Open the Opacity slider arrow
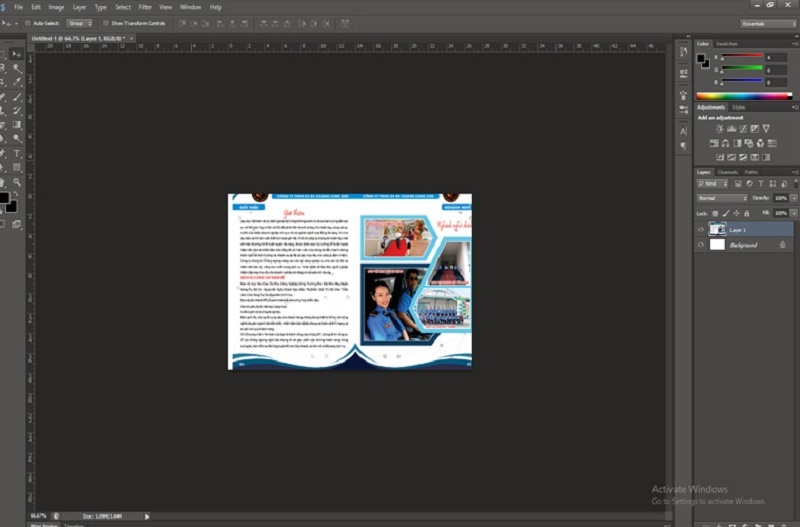This screenshot has height=527, width=800. 794,198
